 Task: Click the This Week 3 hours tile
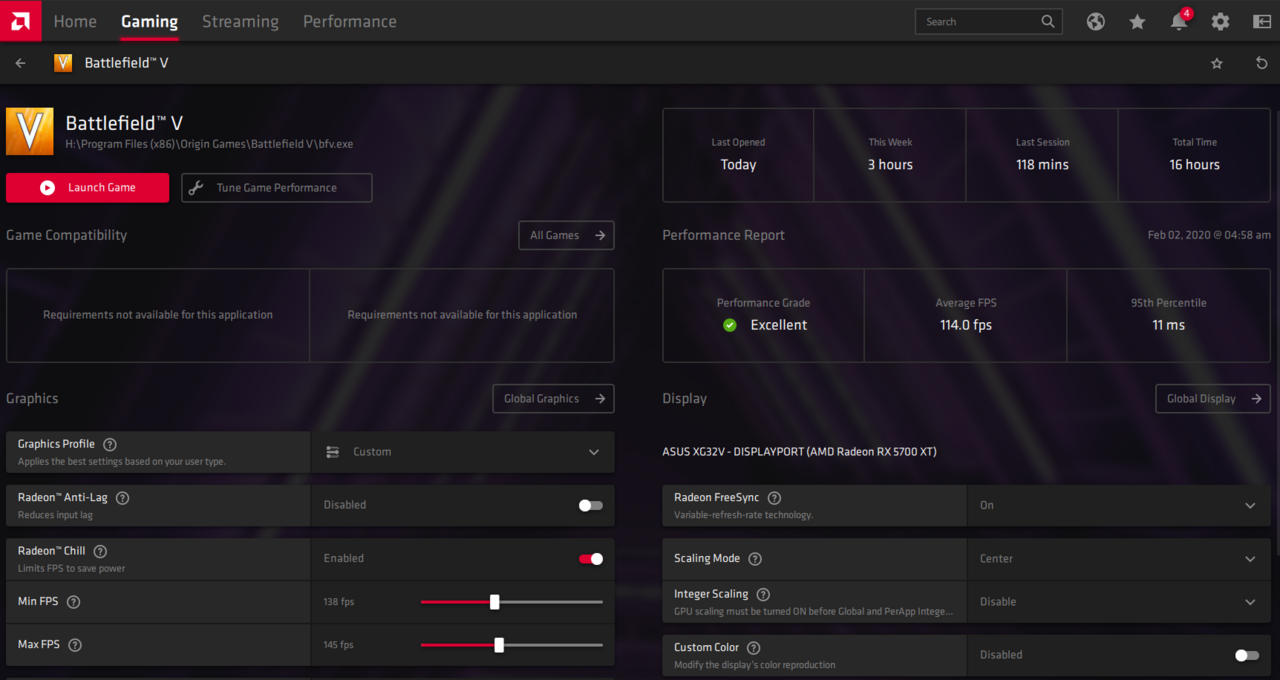(890, 155)
